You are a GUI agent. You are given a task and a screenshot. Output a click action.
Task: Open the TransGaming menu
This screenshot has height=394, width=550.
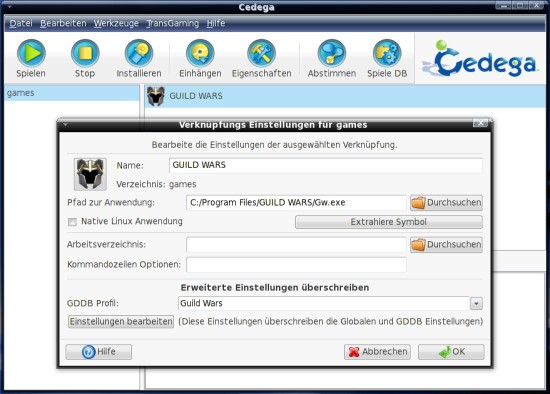pyautogui.click(x=173, y=24)
